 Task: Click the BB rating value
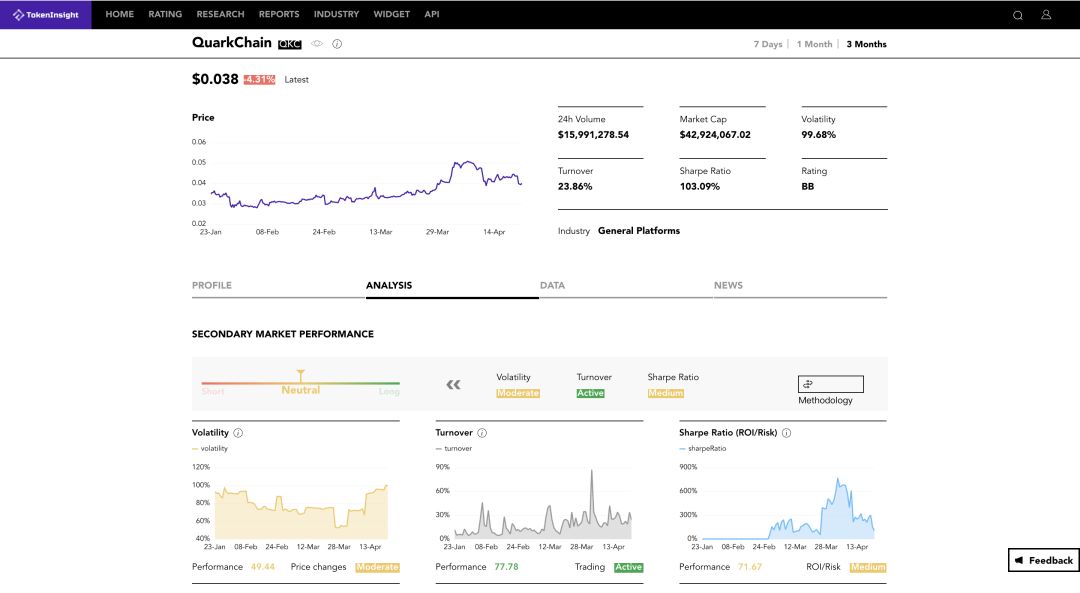click(x=807, y=187)
